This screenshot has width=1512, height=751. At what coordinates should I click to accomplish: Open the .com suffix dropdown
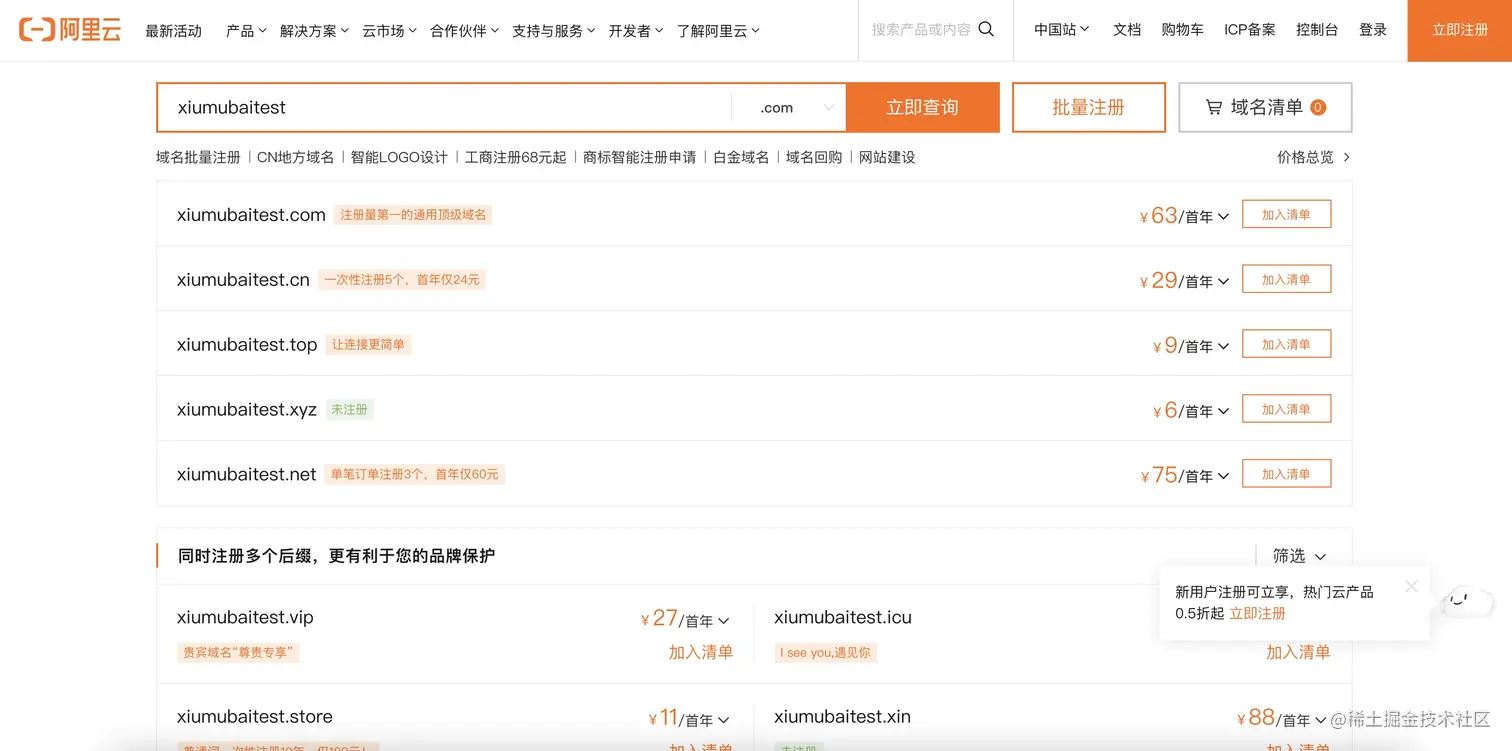coord(789,107)
